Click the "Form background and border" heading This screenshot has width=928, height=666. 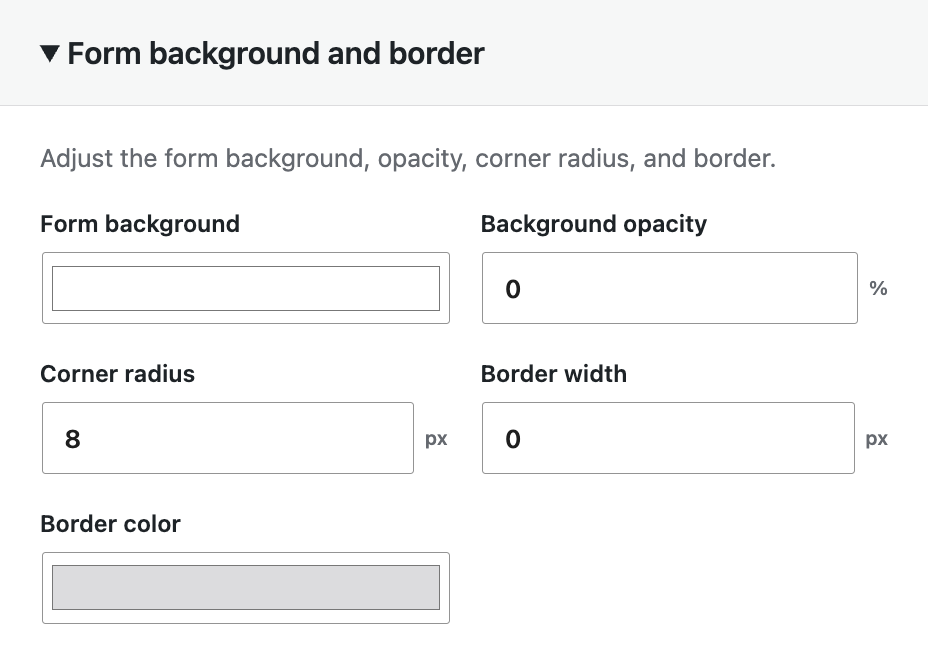(276, 54)
